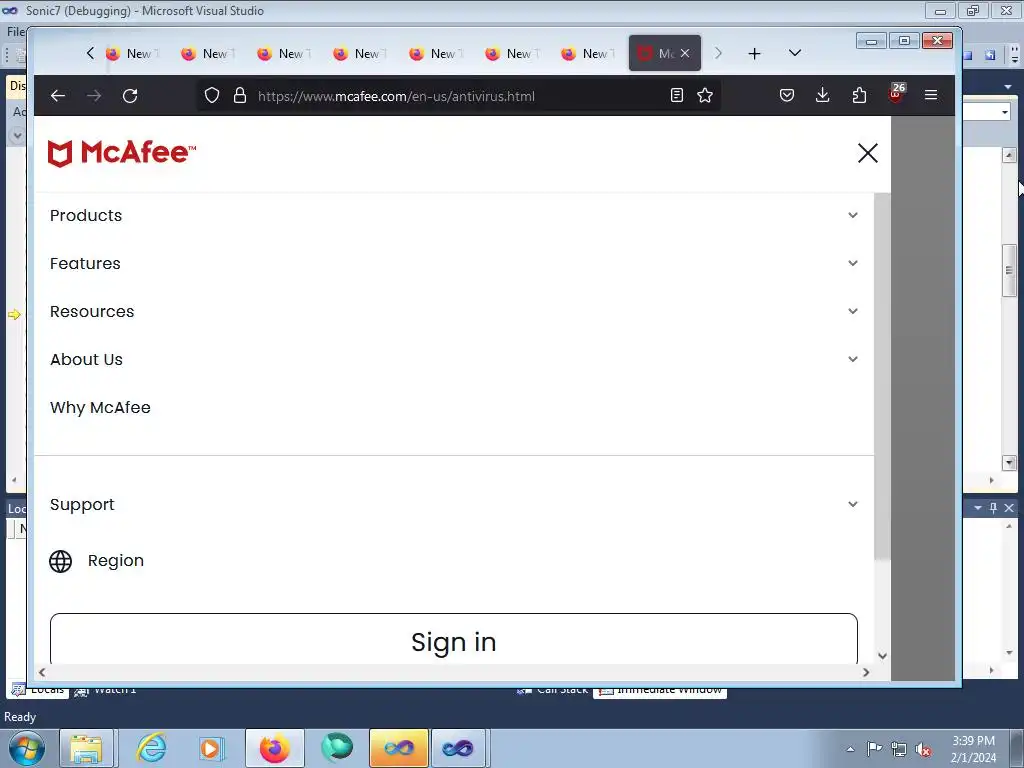Open a new Firefox tab
Image resolution: width=1024 pixels, height=768 pixels.
pos(754,54)
